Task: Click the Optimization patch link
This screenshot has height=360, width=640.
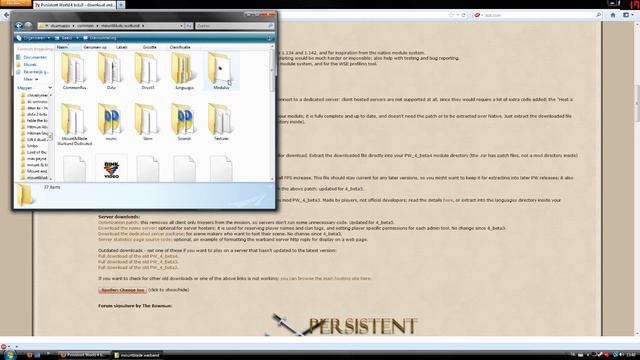Action: click(118, 222)
